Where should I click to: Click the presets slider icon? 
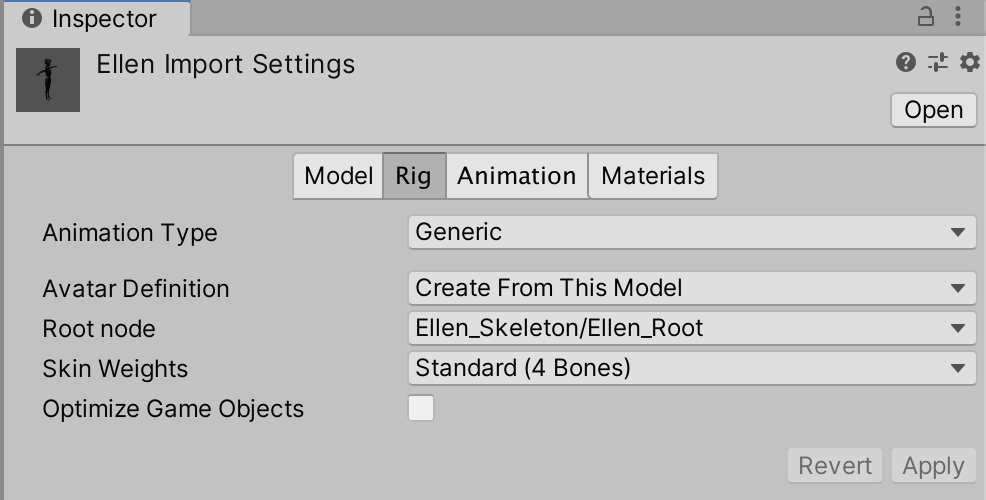[937, 63]
